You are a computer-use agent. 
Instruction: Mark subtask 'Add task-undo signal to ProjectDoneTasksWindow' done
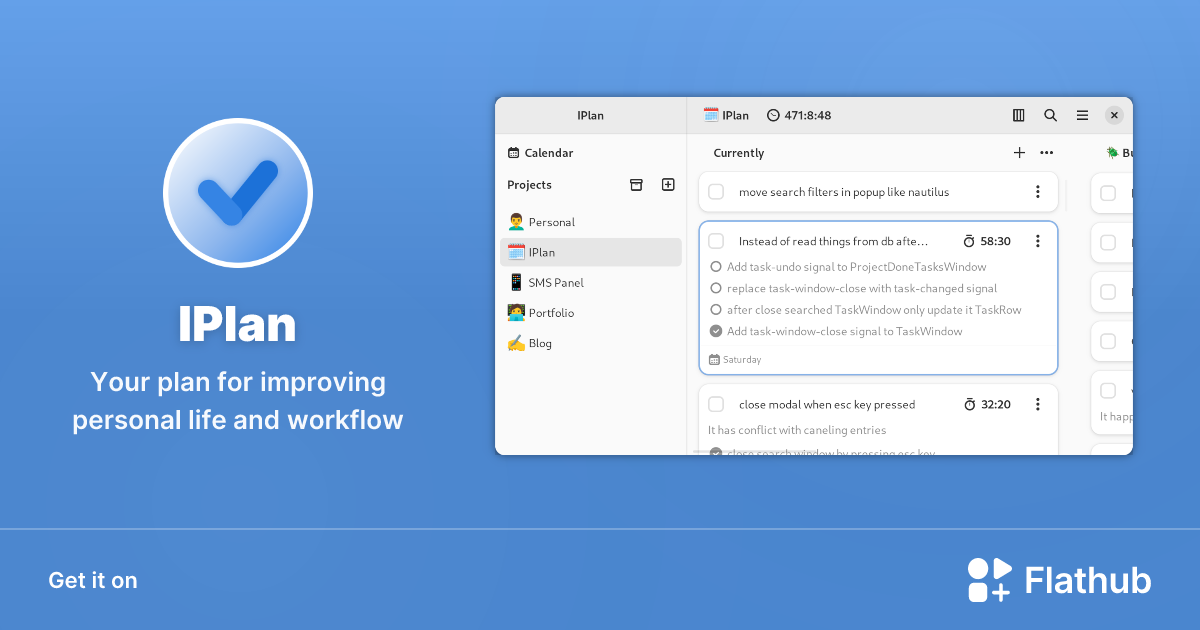coord(716,266)
